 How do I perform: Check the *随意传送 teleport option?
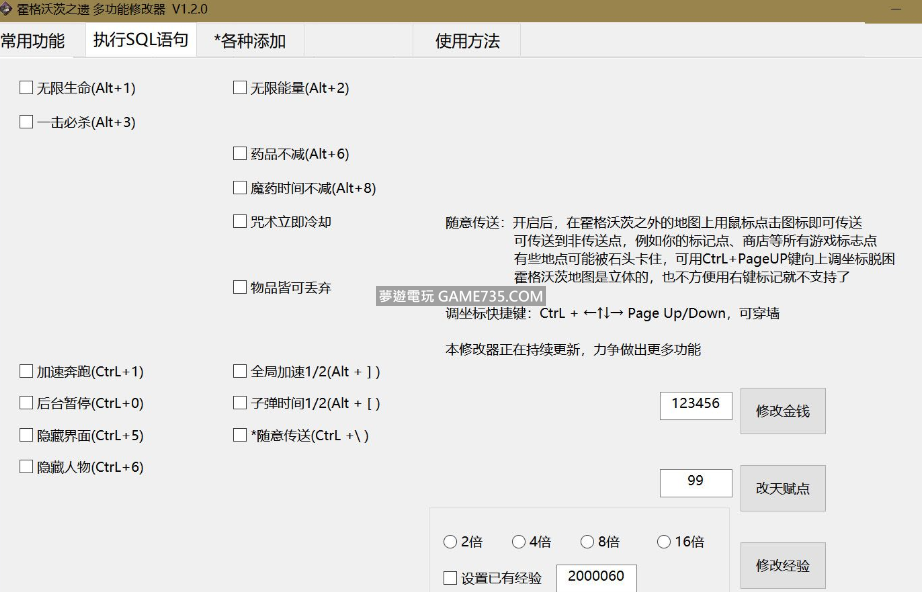[240, 435]
